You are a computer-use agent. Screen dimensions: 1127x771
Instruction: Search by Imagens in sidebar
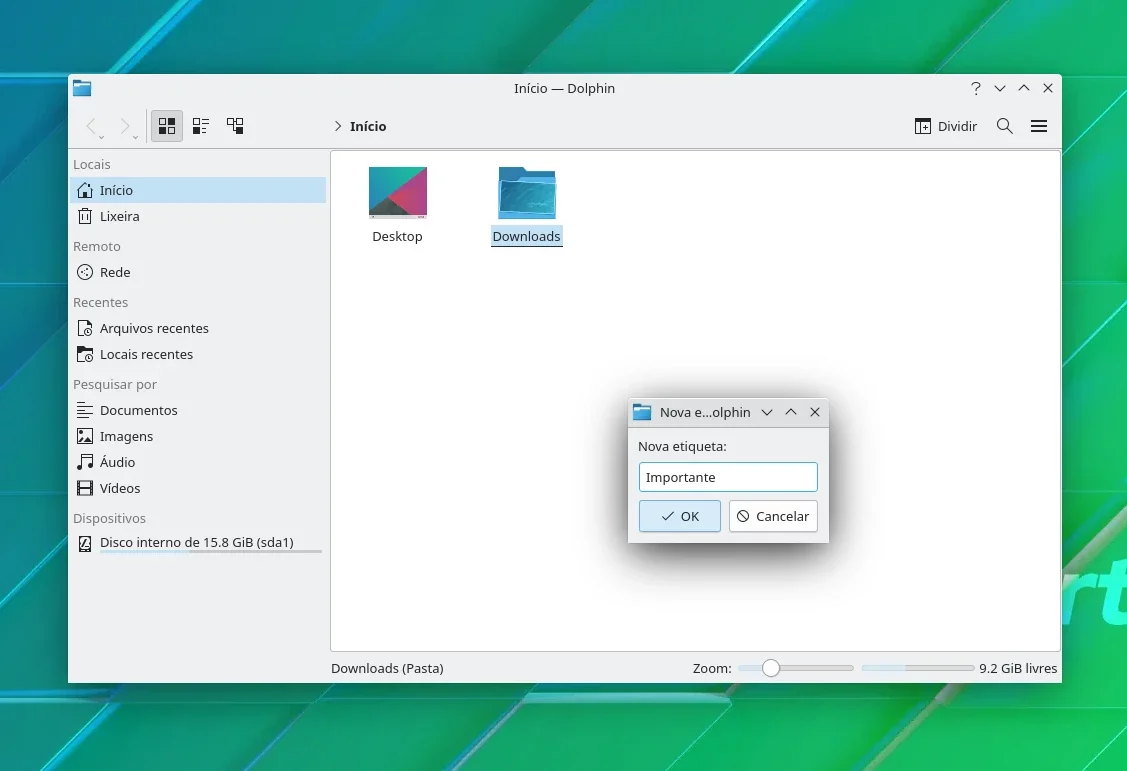tap(198, 436)
